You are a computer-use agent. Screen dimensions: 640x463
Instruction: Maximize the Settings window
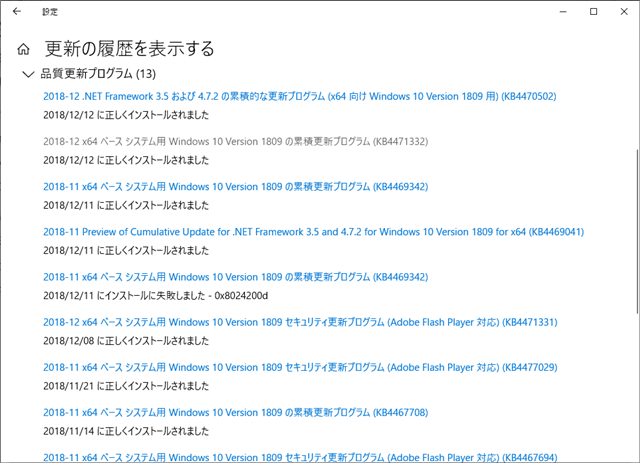point(593,11)
